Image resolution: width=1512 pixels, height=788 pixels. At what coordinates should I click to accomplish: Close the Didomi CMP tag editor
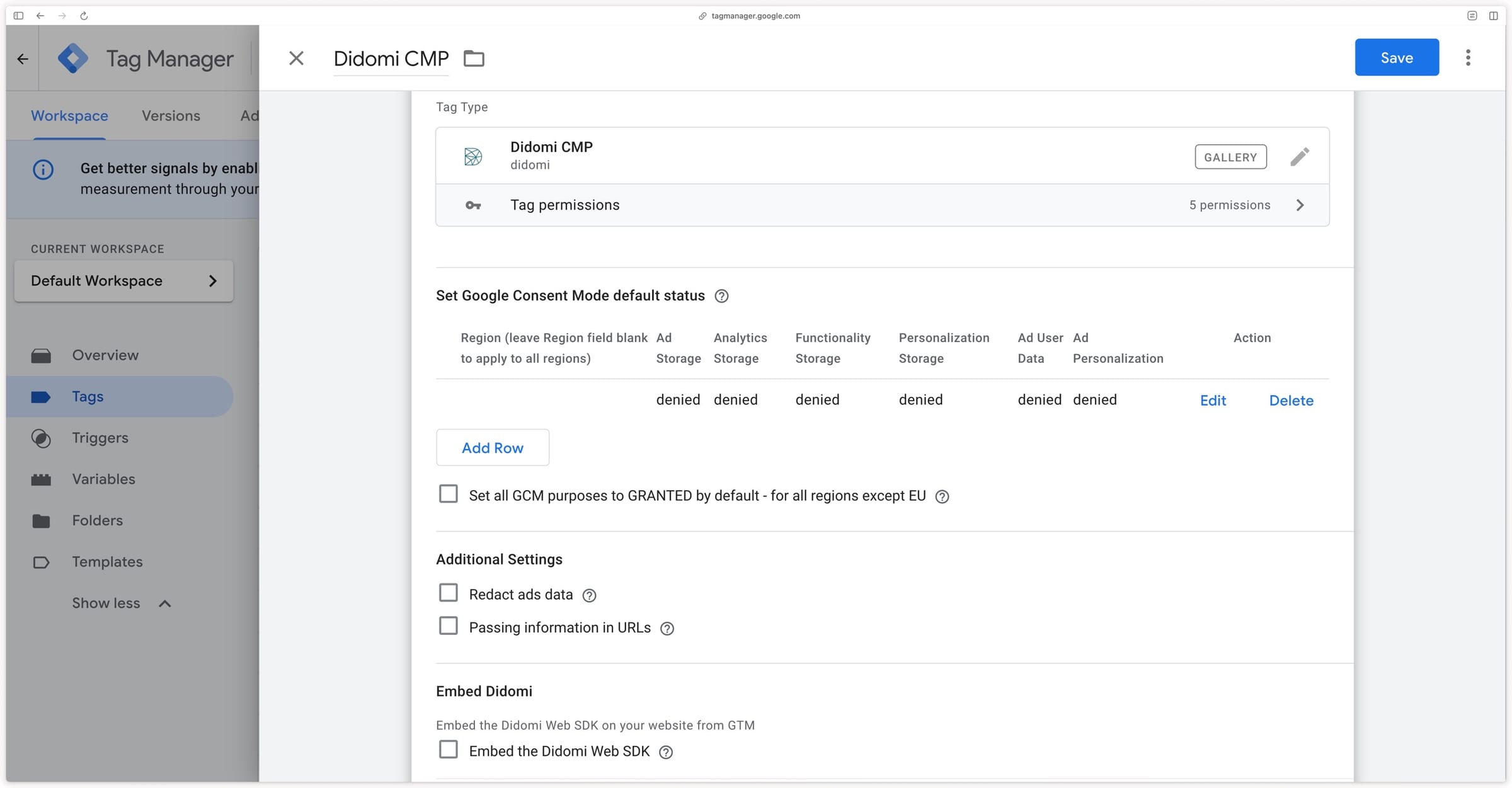click(x=296, y=59)
